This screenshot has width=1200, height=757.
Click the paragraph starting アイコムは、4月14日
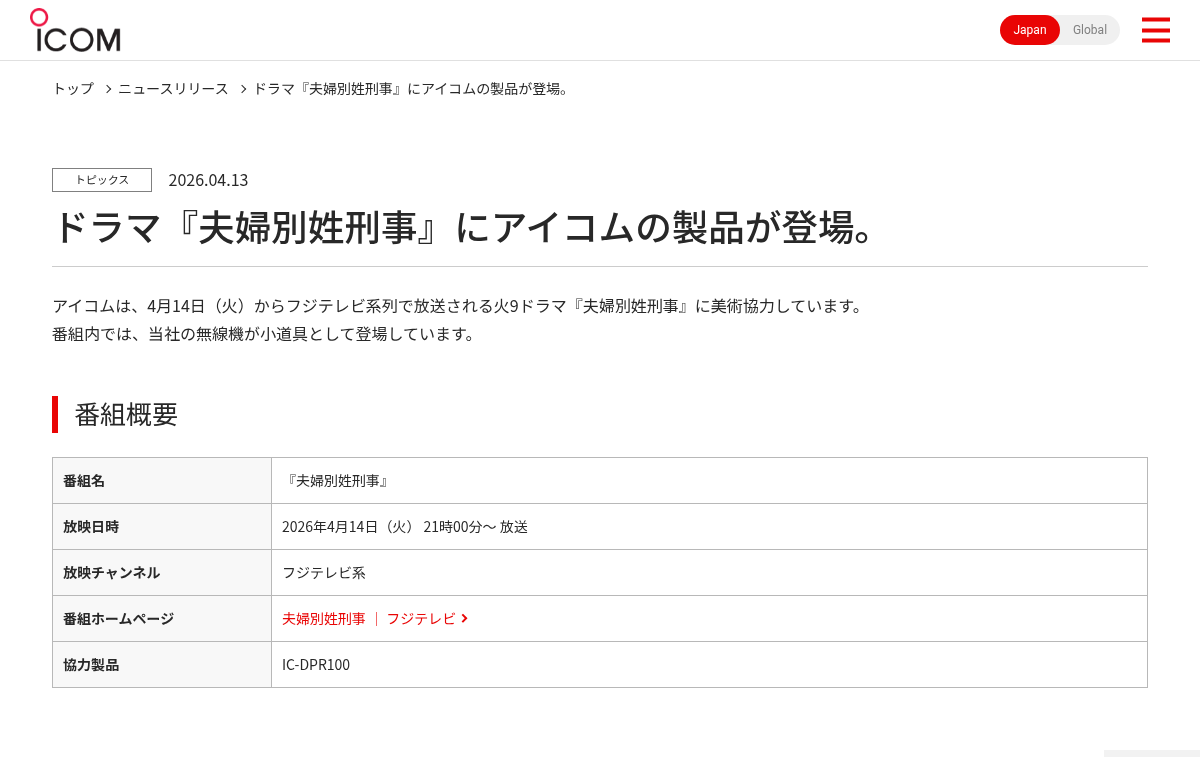point(459,305)
